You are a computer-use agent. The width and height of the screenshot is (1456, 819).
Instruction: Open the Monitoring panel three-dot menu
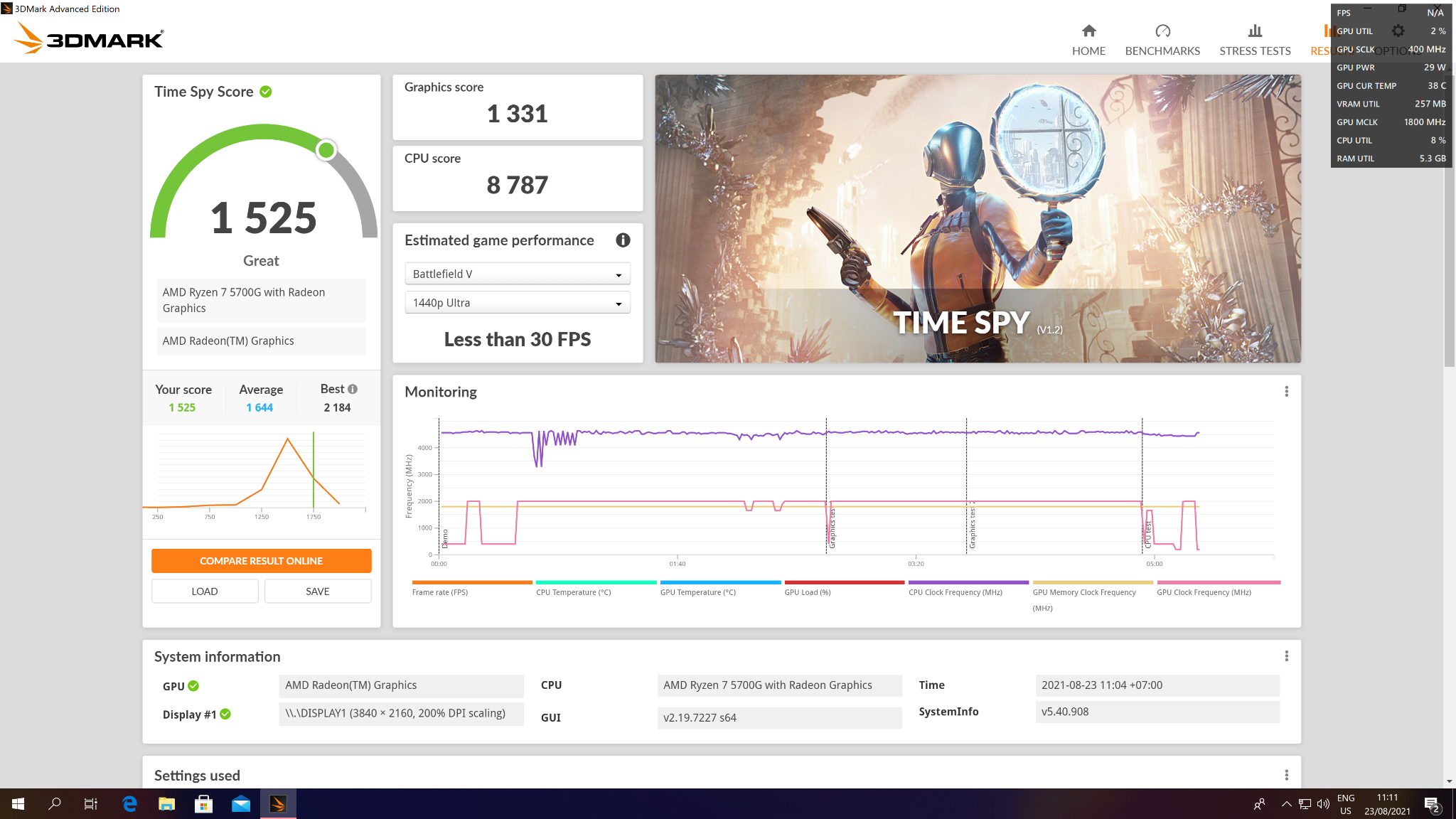[1285, 391]
